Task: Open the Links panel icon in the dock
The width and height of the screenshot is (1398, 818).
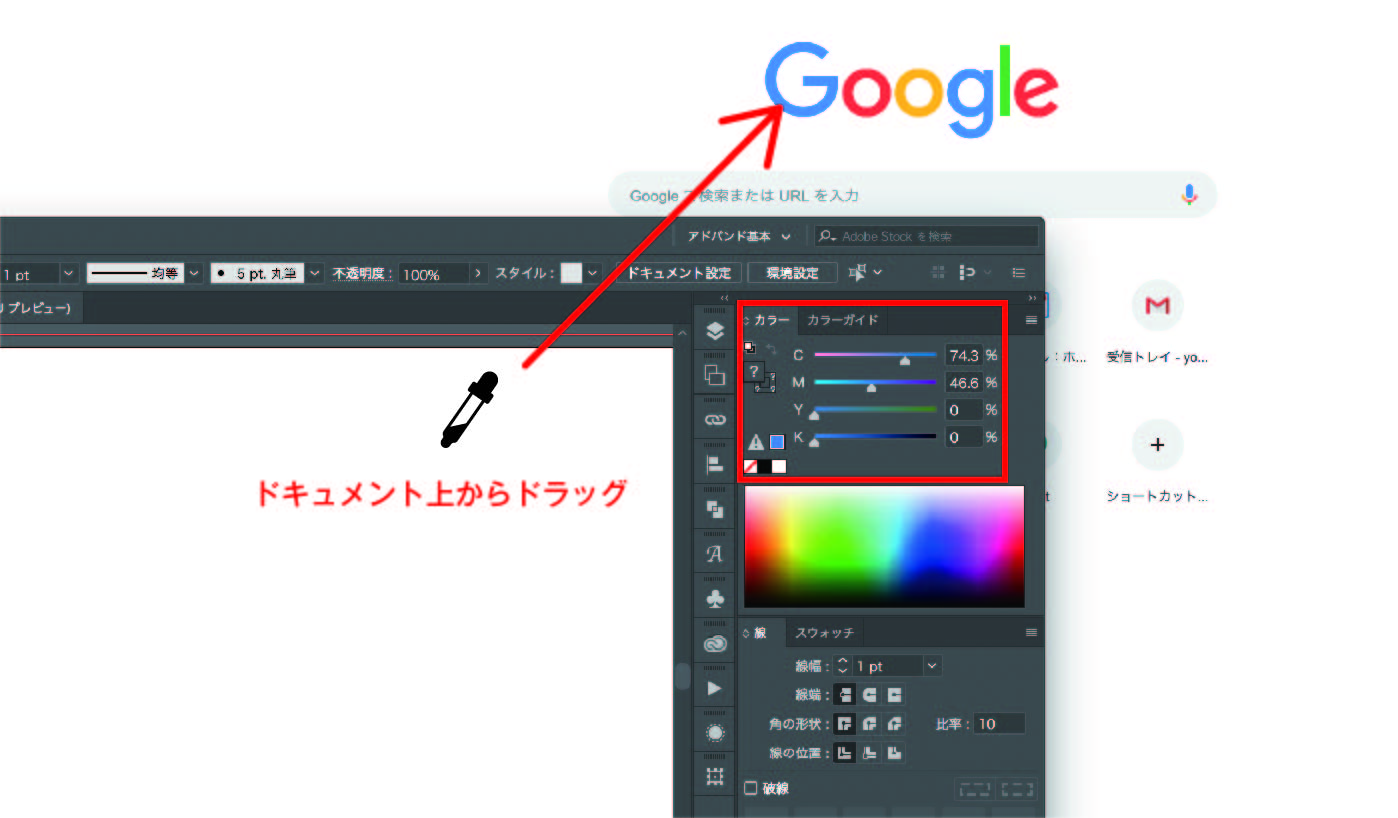Action: point(714,420)
